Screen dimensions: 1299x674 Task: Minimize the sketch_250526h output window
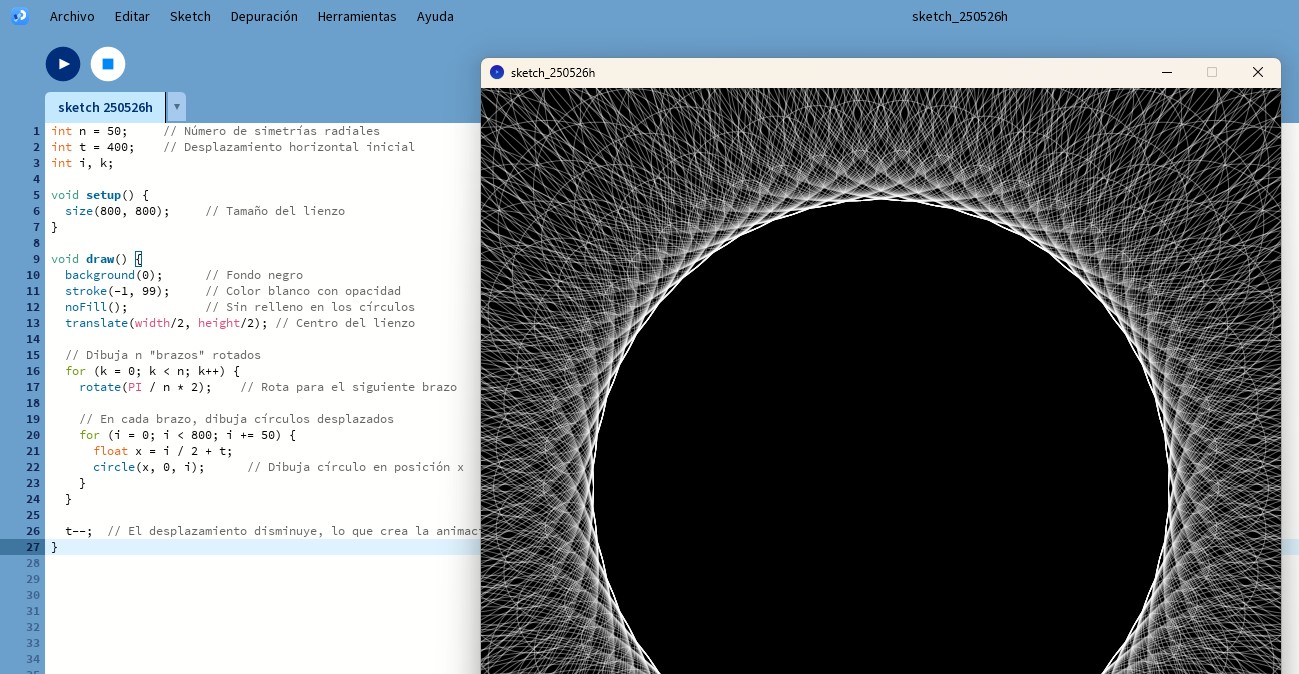coord(1166,72)
